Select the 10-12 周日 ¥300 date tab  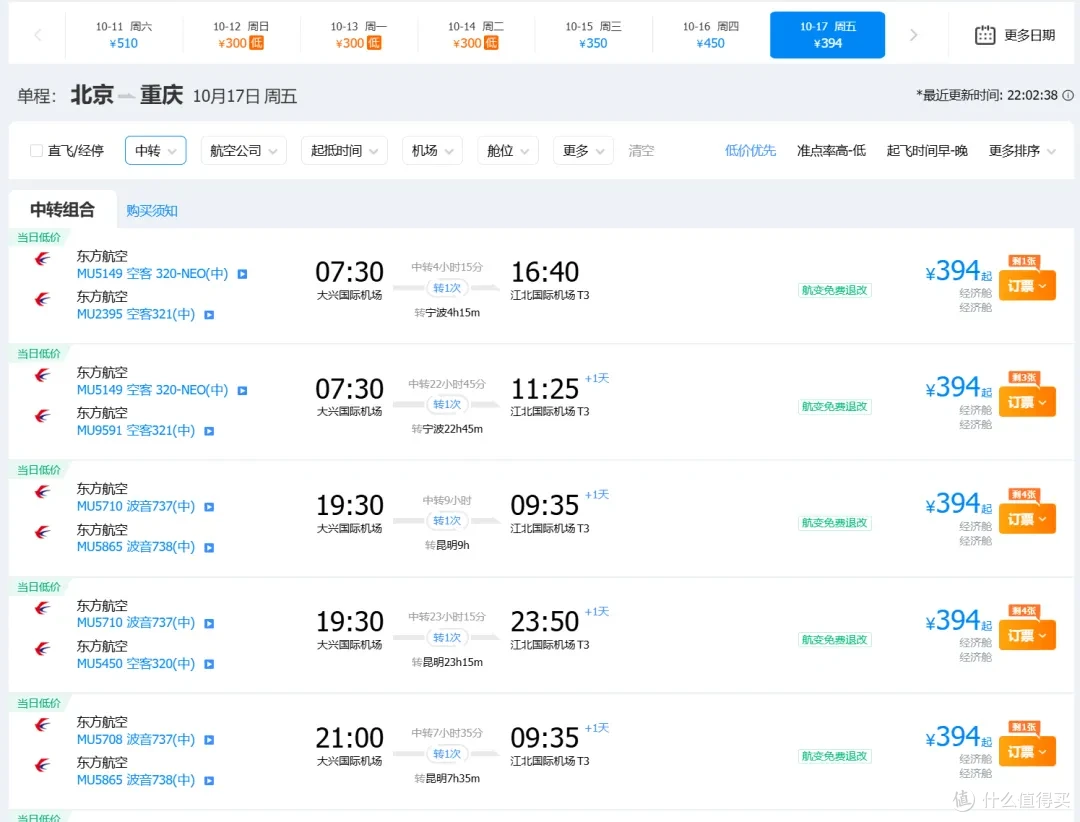241,35
